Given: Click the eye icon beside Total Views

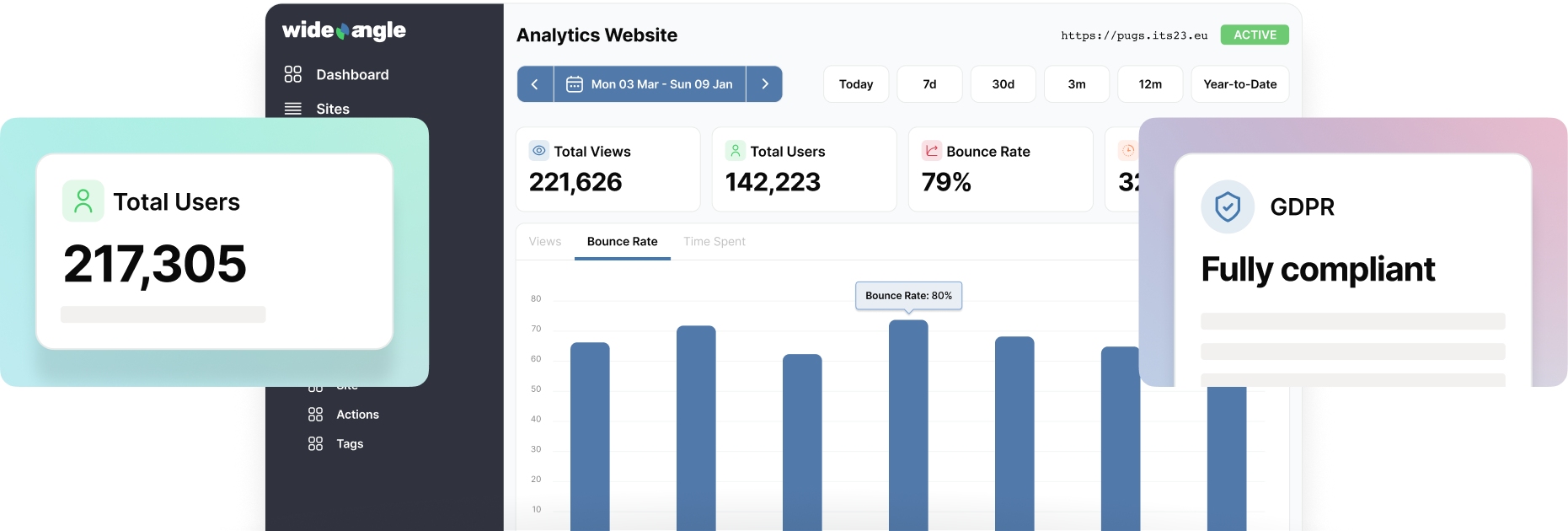Looking at the screenshot, I should [x=538, y=151].
